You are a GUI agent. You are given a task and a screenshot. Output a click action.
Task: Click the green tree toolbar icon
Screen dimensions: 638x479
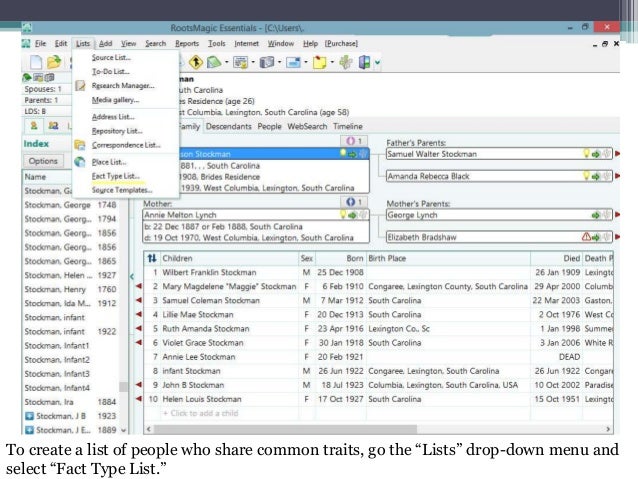[346, 62]
